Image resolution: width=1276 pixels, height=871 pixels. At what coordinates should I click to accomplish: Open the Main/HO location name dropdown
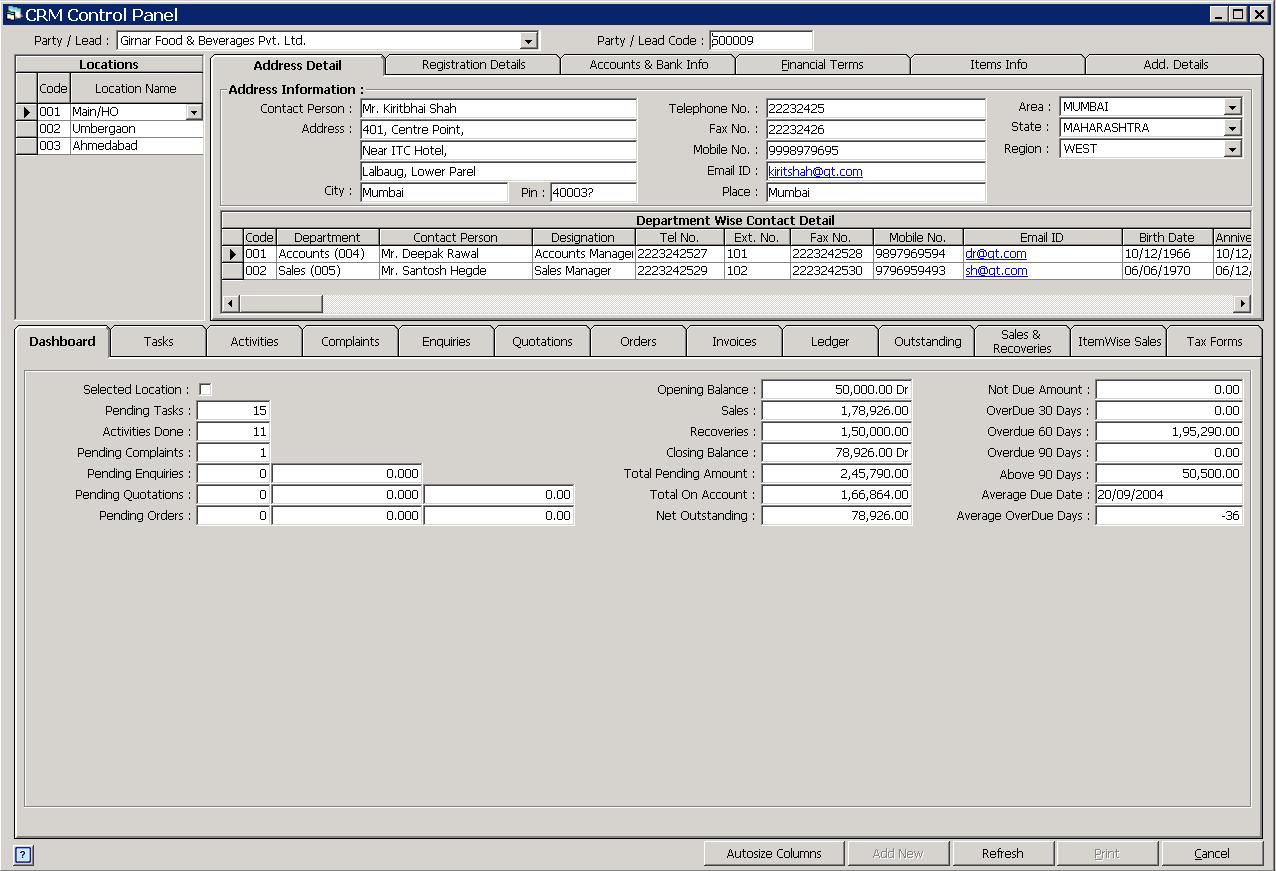pyautogui.click(x=194, y=112)
